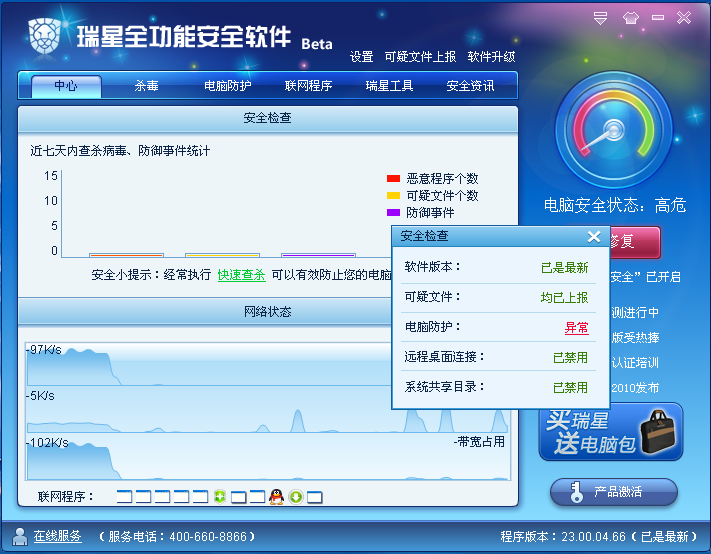Click the red 修复 button
711x554 pixels.
point(634,242)
